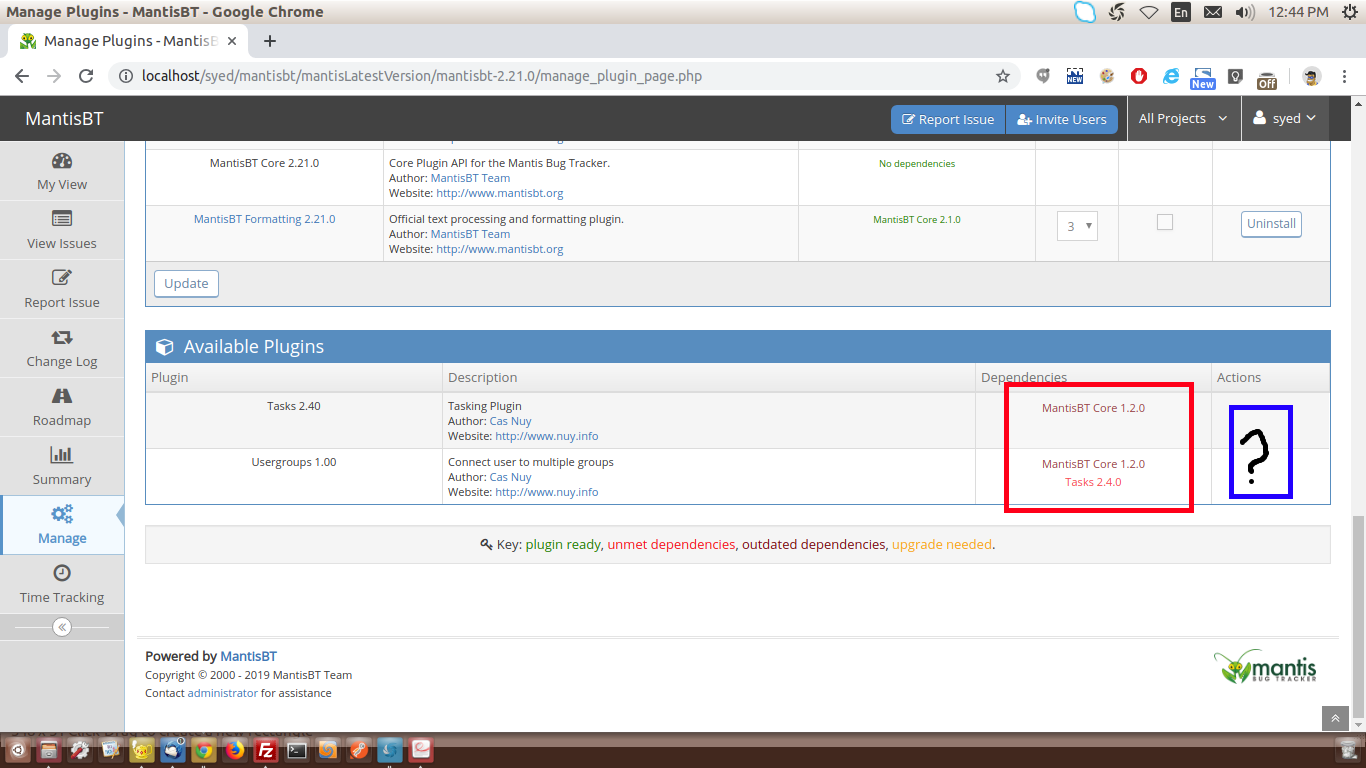This screenshot has height=768, width=1366.
Task: Open the Cas Nuy author link for Tasks
Action: pyautogui.click(x=510, y=421)
